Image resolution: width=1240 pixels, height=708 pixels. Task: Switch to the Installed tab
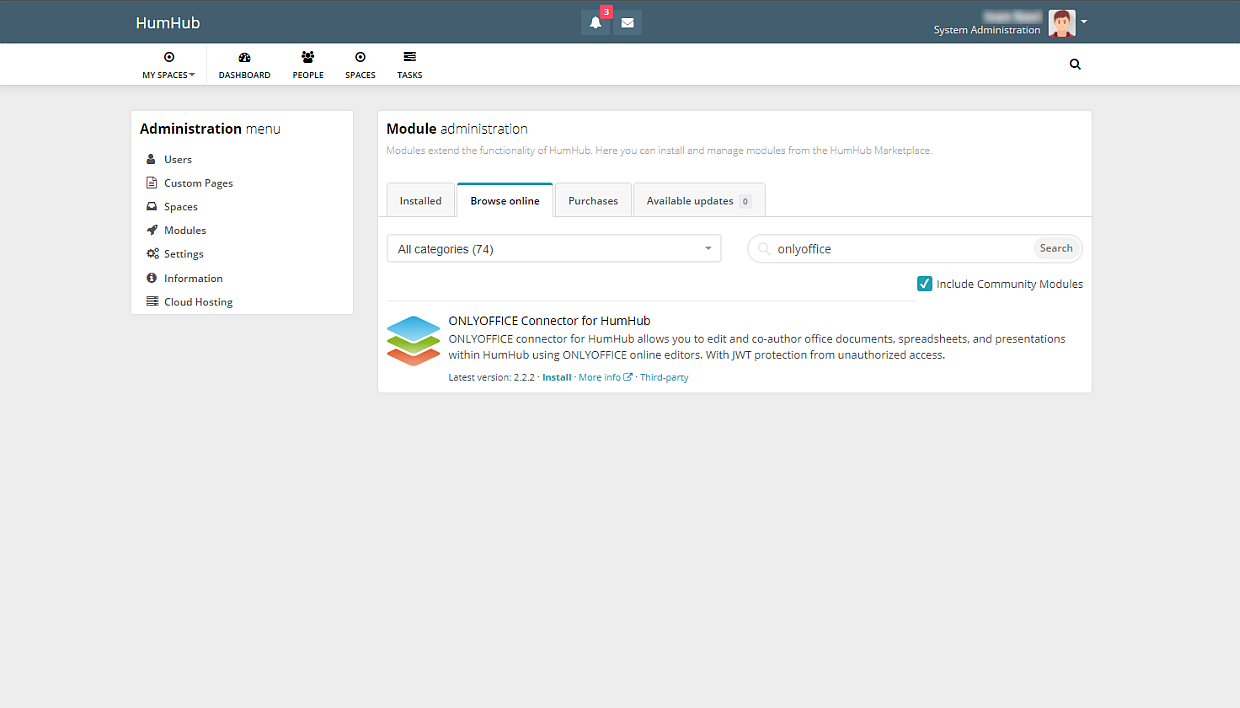(x=420, y=201)
